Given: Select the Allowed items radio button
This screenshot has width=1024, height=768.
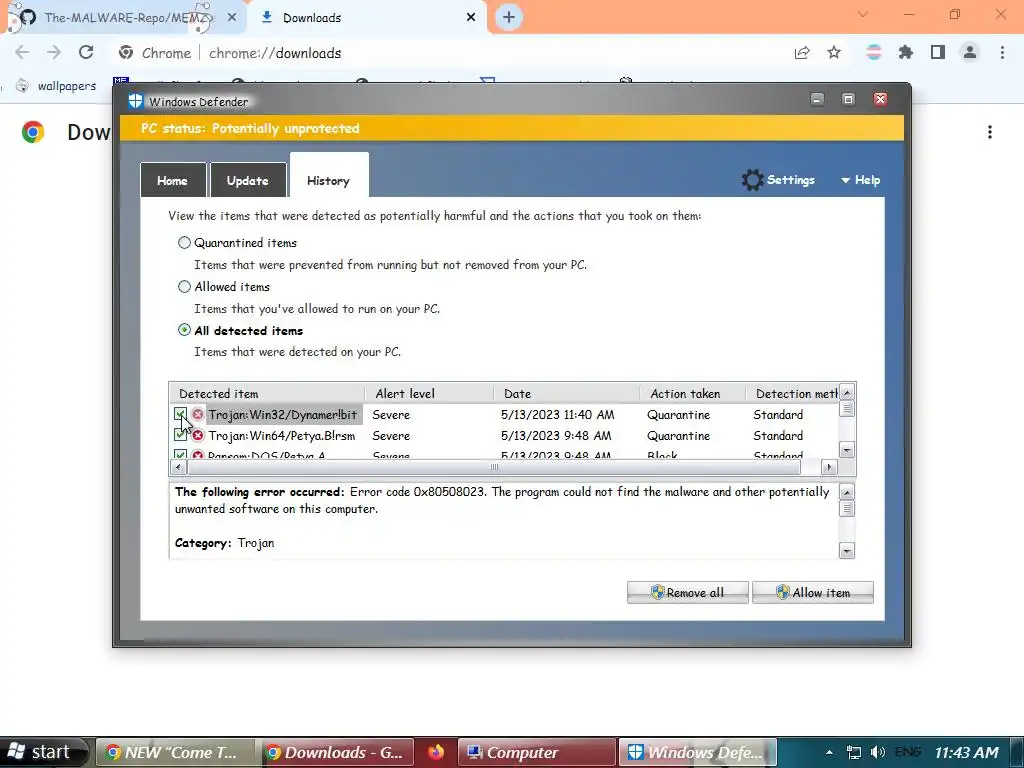Looking at the screenshot, I should click(184, 287).
